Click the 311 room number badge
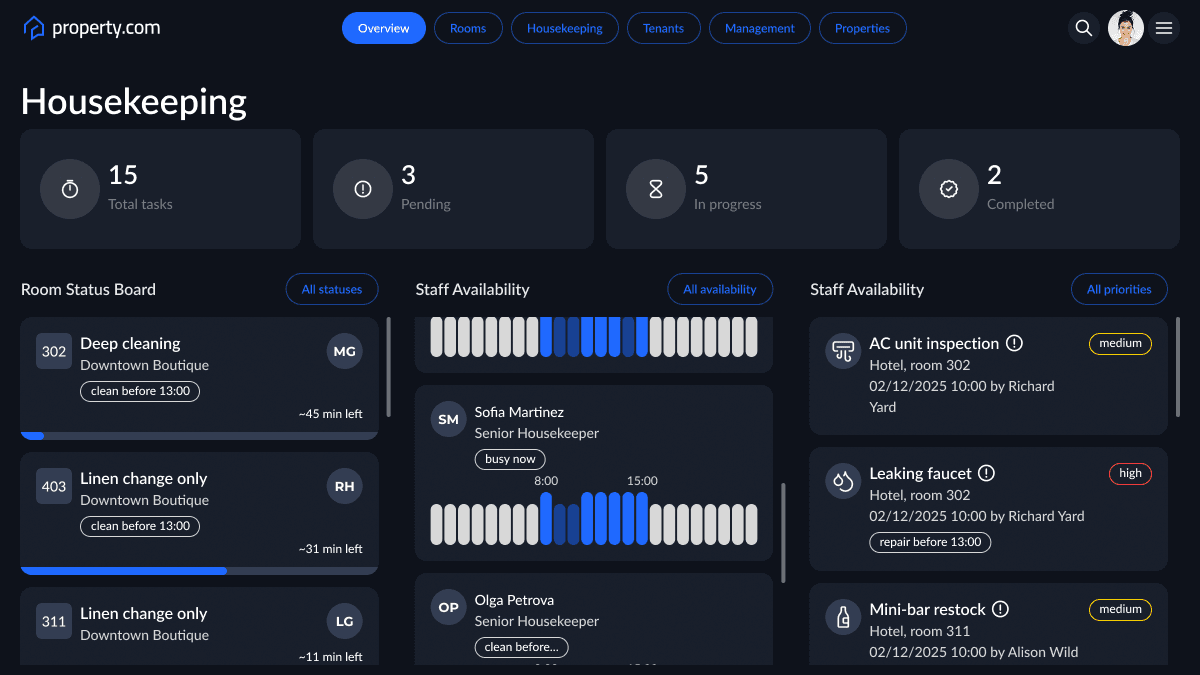 click(54, 622)
